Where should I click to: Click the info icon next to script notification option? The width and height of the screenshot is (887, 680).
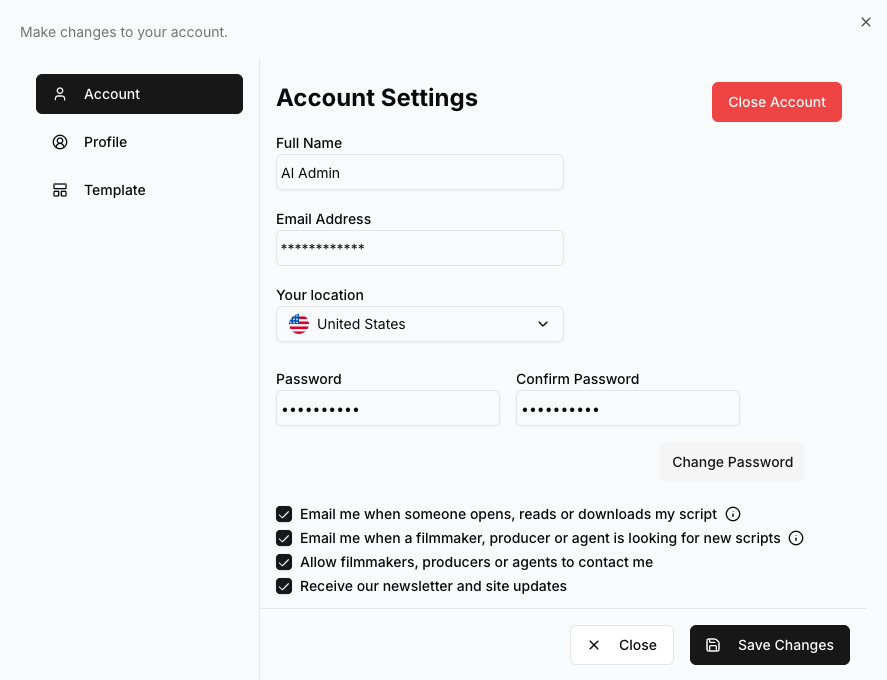click(733, 514)
